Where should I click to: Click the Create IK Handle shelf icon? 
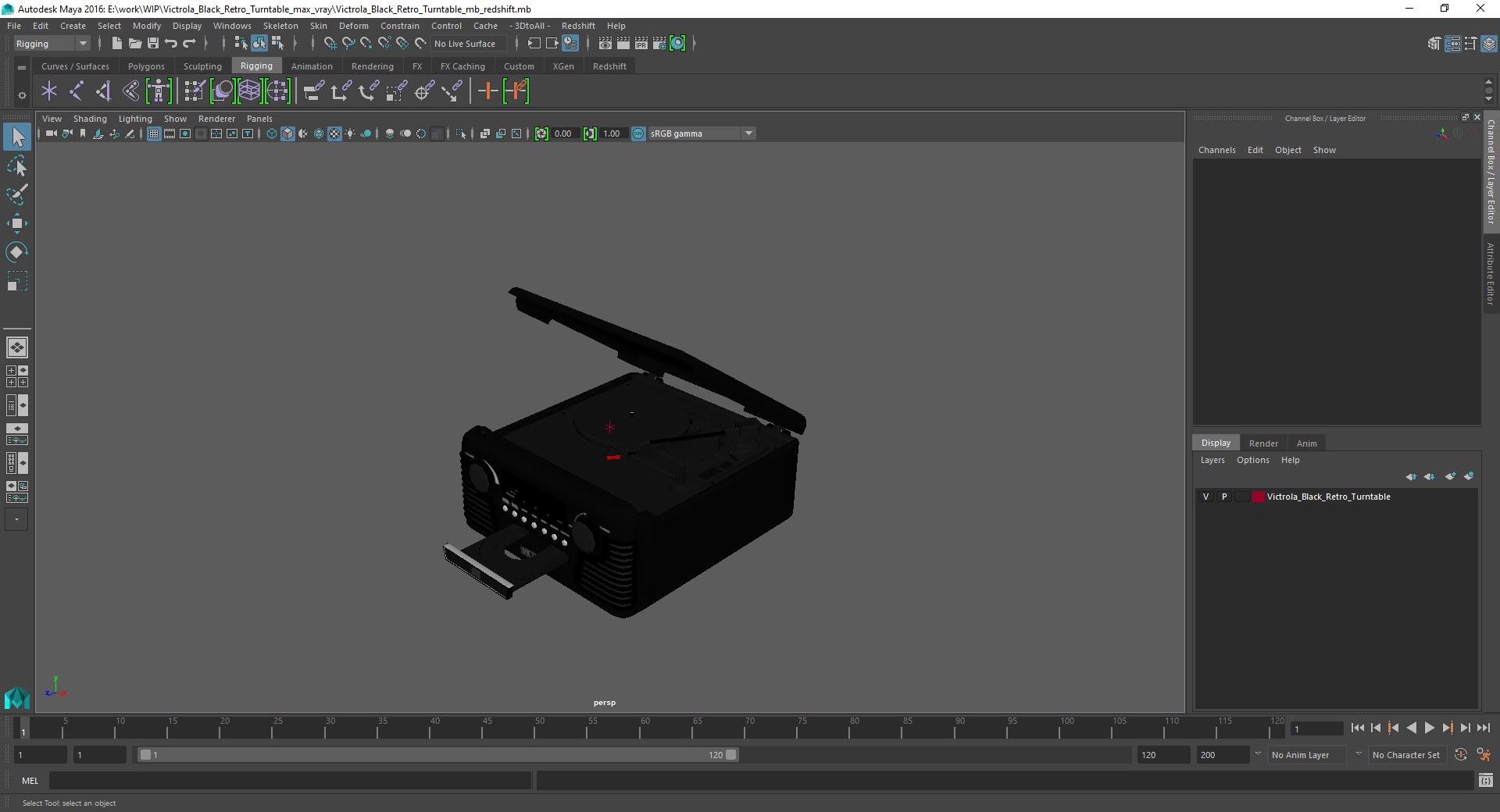pyautogui.click(x=104, y=91)
